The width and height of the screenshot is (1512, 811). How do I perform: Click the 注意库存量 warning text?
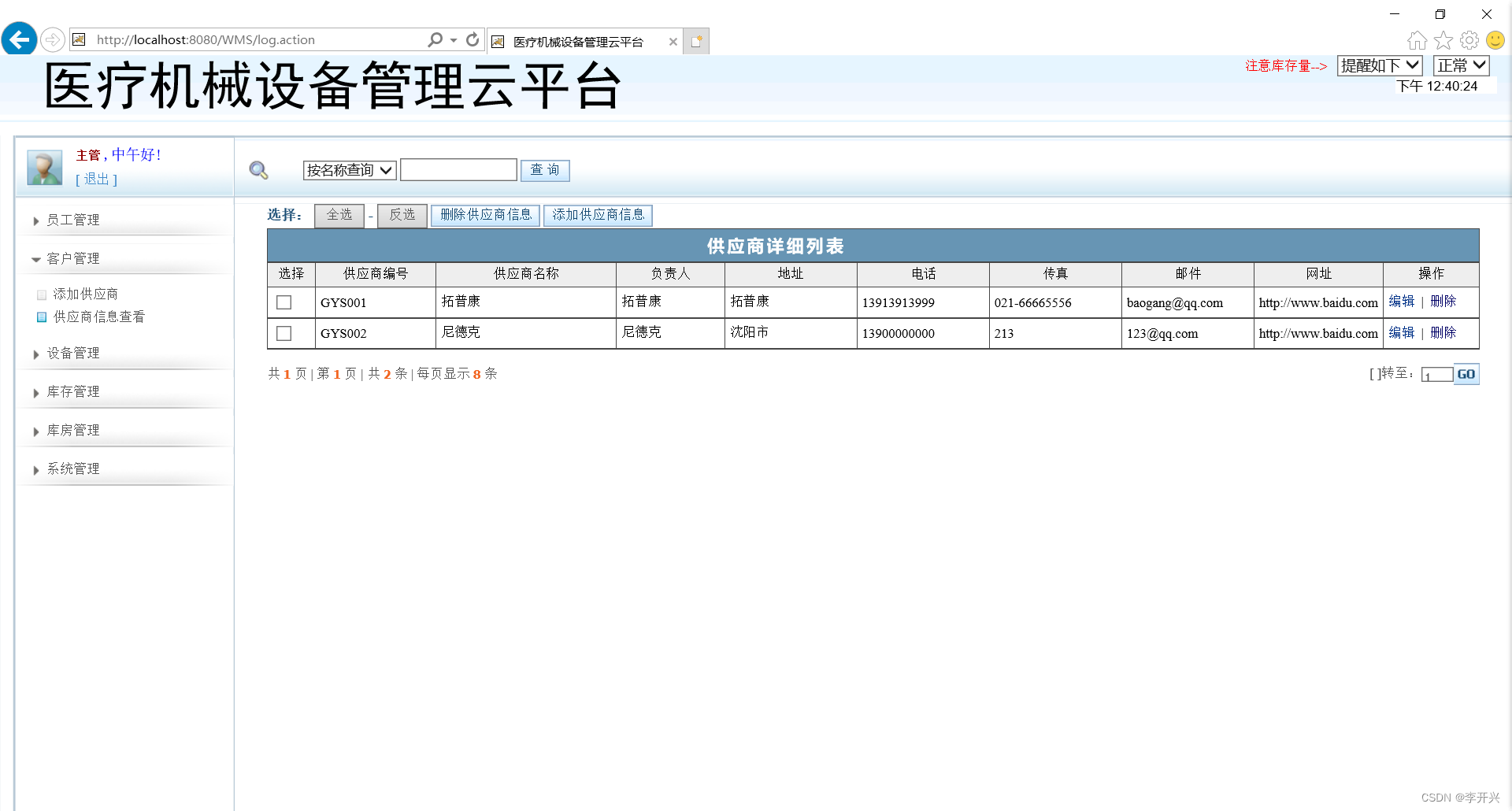point(1286,66)
